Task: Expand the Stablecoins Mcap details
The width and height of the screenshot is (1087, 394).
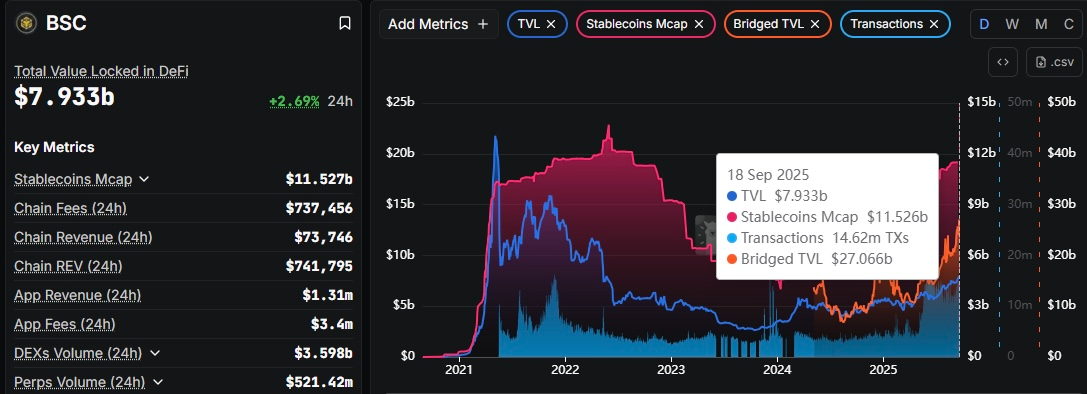Action: point(144,179)
